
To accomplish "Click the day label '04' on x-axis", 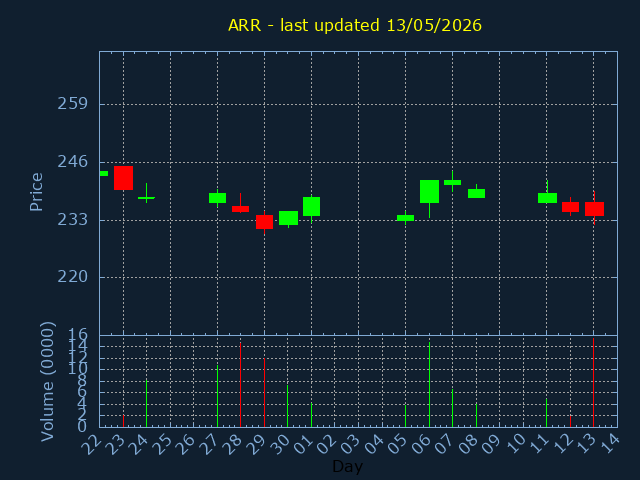I will coord(374,444).
